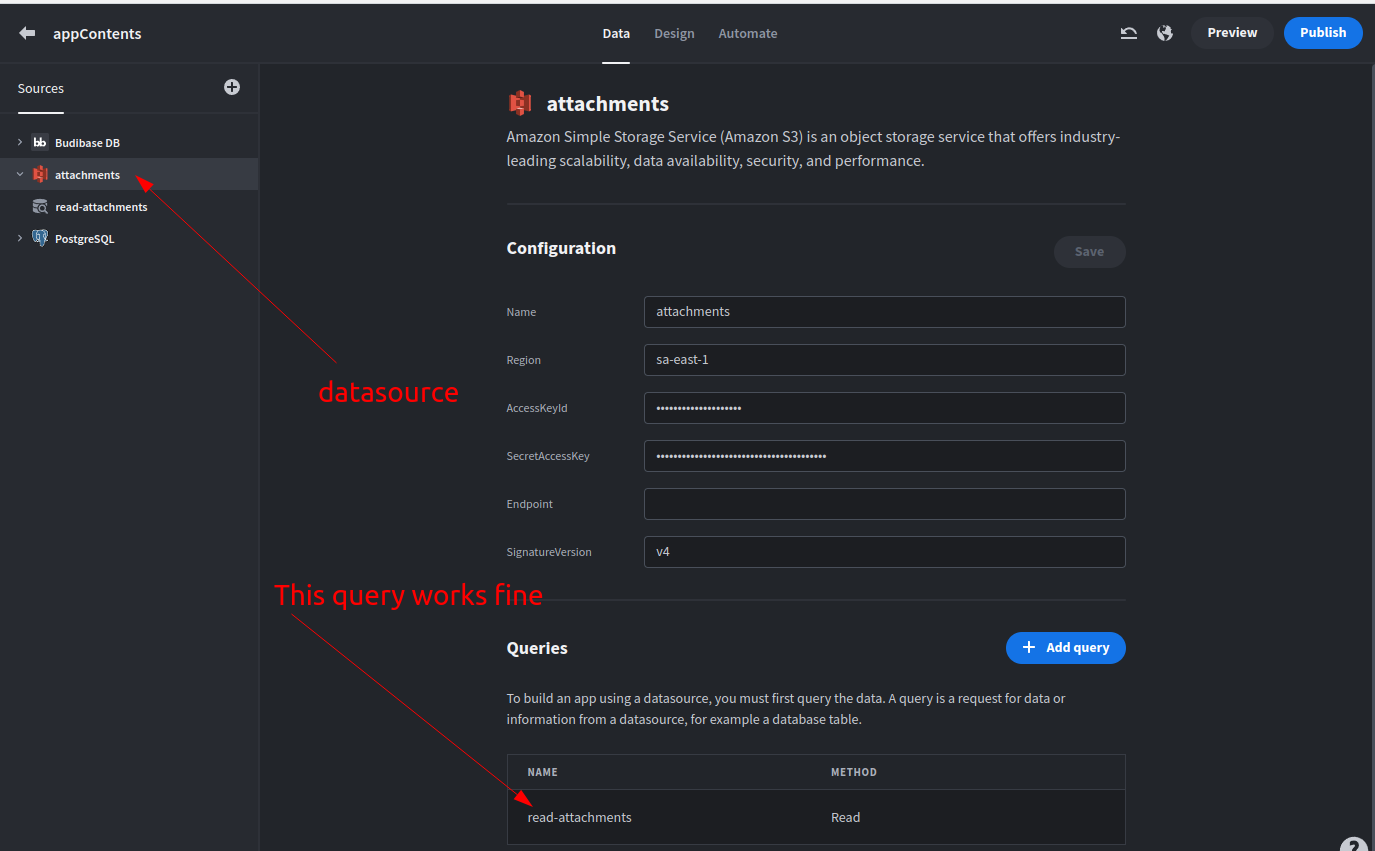Expand the PostgreSQL source tree
The height and width of the screenshot is (851, 1375).
click(x=18, y=238)
